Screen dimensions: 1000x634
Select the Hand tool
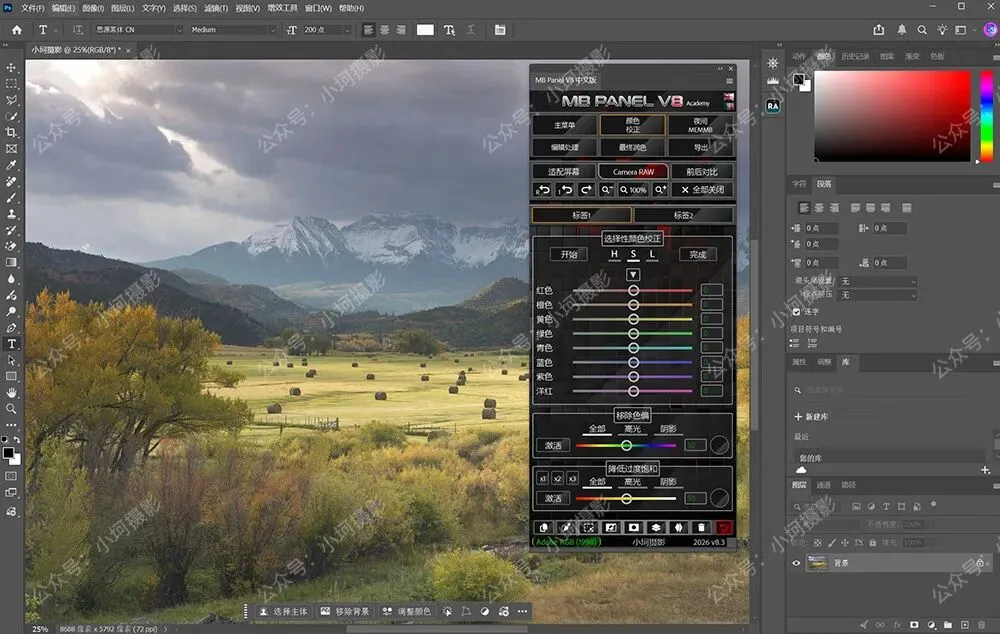[x=11, y=392]
